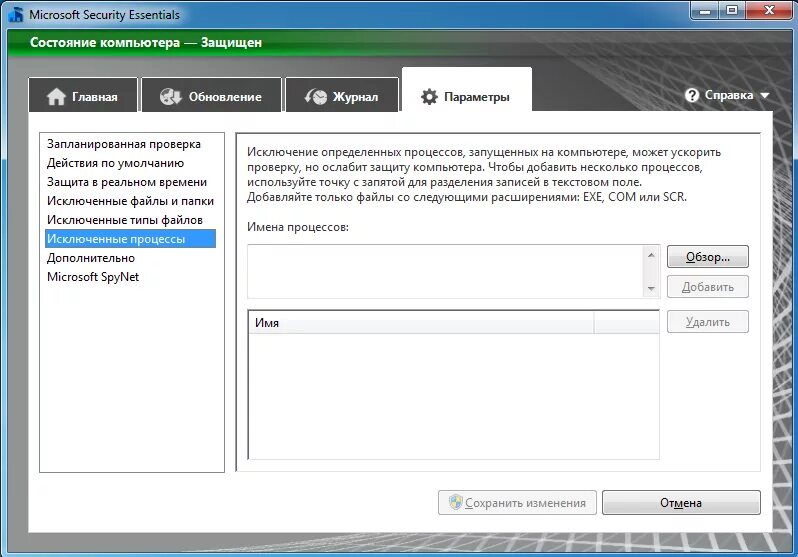Screen dimensions: 798x557
Task: Click scroll down arrow in process names field
Action: coord(651,289)
